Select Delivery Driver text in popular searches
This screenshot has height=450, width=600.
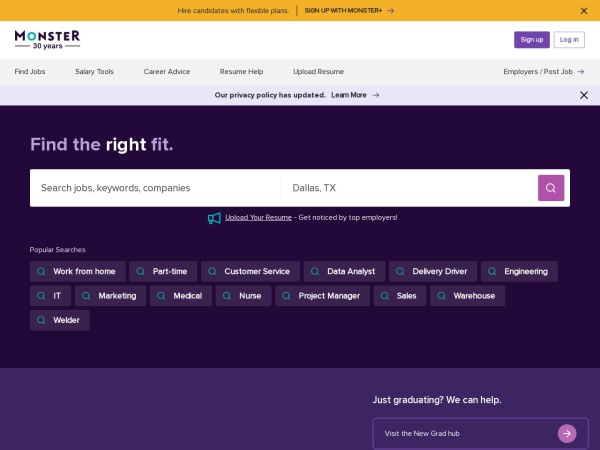click(440, 271)
